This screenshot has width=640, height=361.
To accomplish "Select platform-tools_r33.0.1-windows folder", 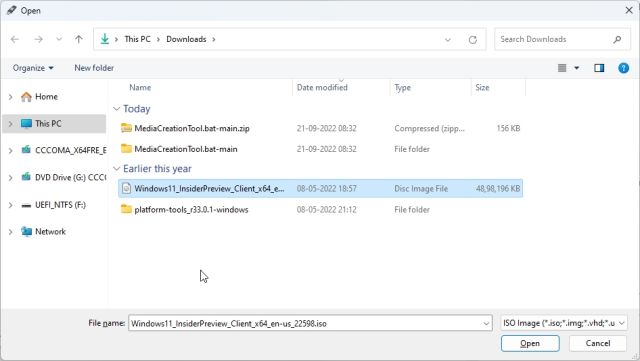I will [191, 210].
